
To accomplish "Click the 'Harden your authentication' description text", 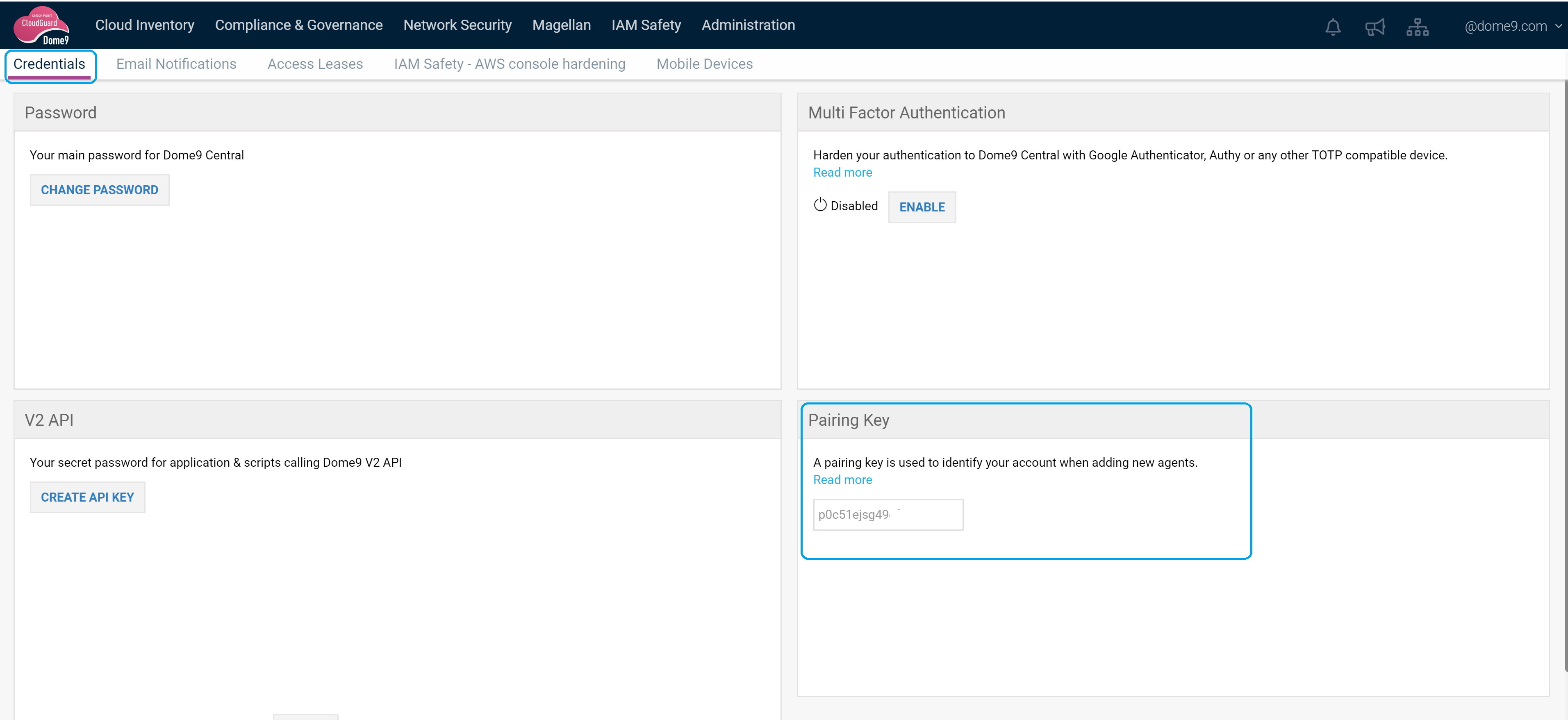I will (x=1130, y=155).
